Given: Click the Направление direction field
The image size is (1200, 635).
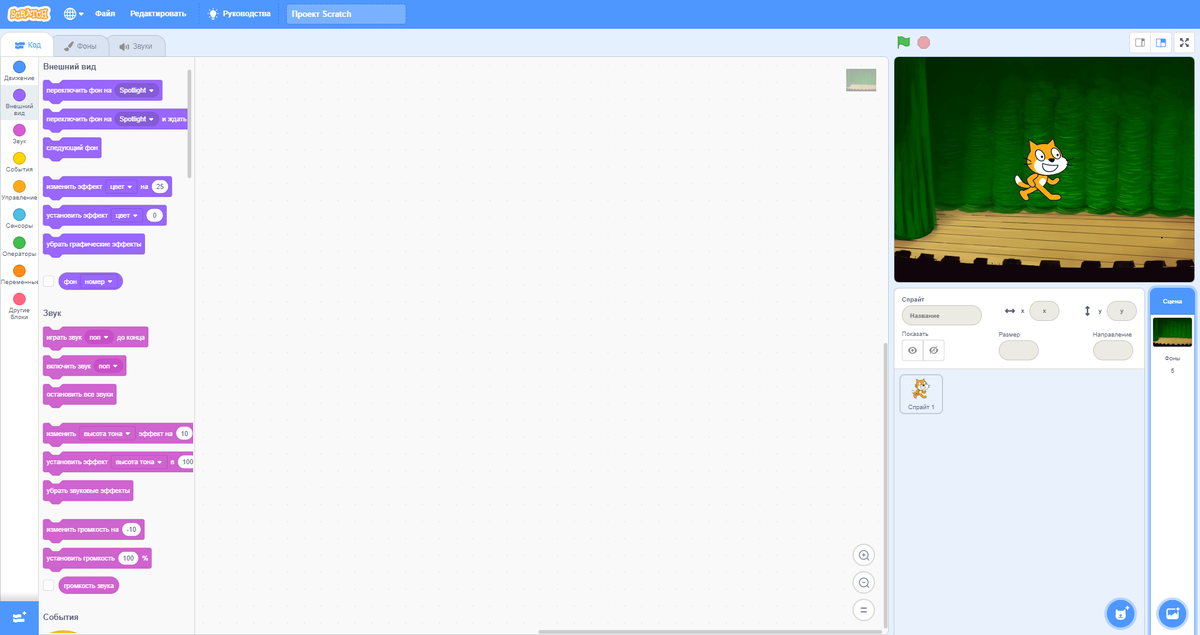Looking at the screenshot, I should click(1113, 350).
